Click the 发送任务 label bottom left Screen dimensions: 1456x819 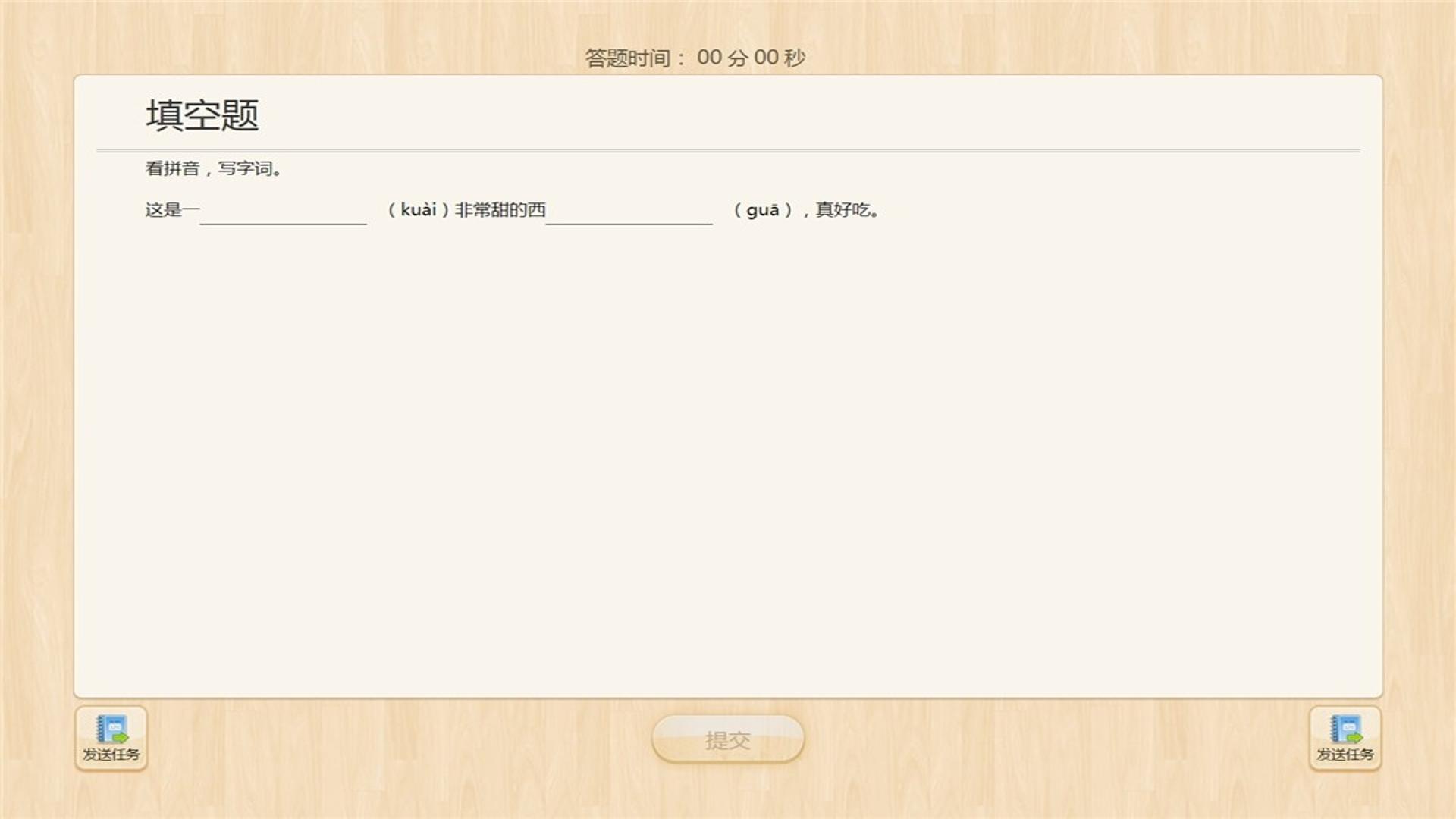click(x=111, y=755)
